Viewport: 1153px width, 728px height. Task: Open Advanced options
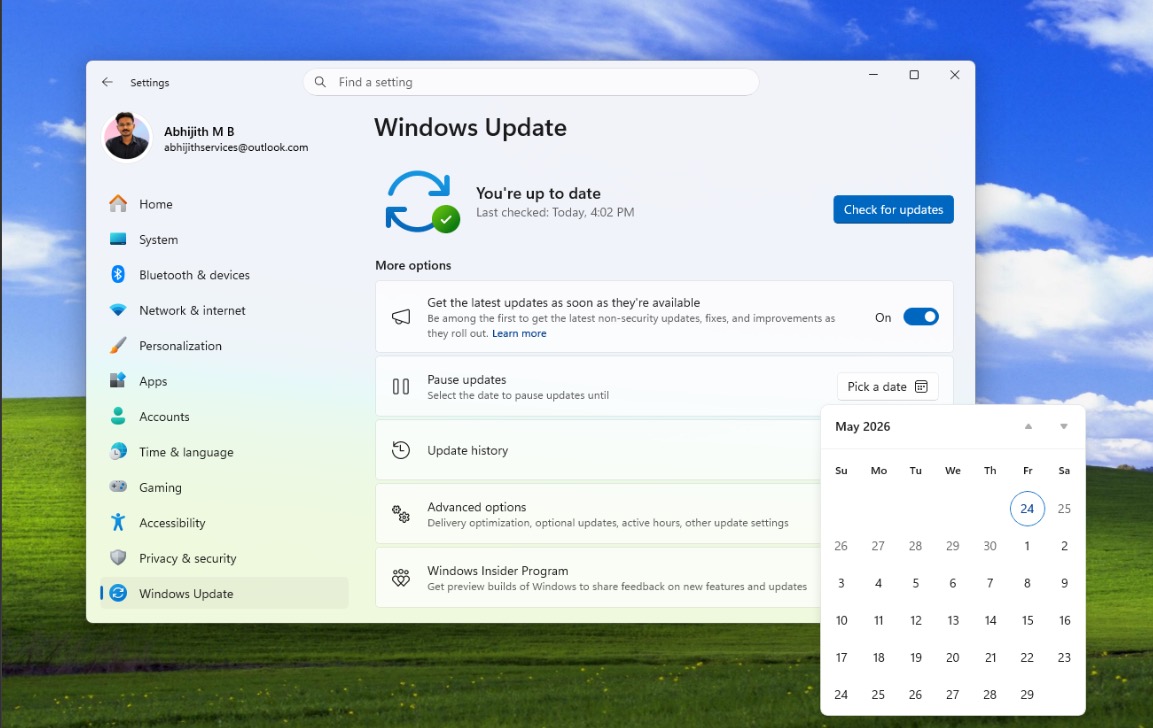(x=598, y=514)
